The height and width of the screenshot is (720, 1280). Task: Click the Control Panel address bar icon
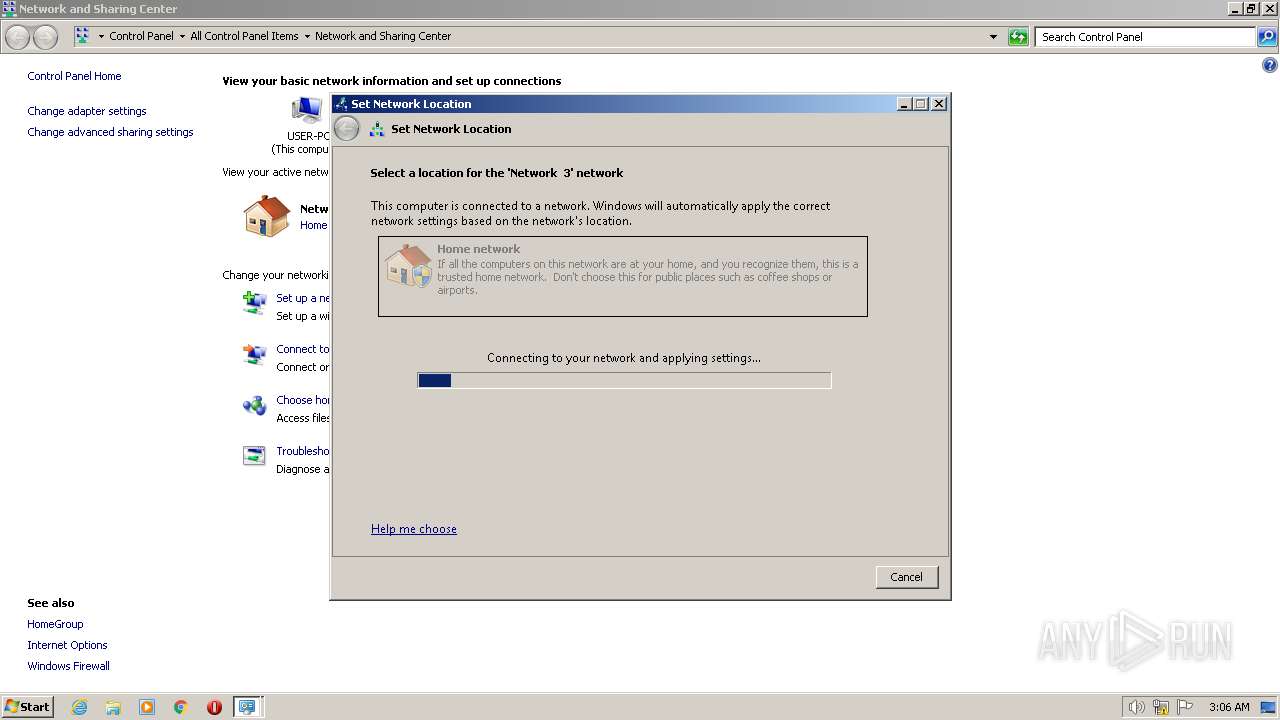[x=82, y=36]
